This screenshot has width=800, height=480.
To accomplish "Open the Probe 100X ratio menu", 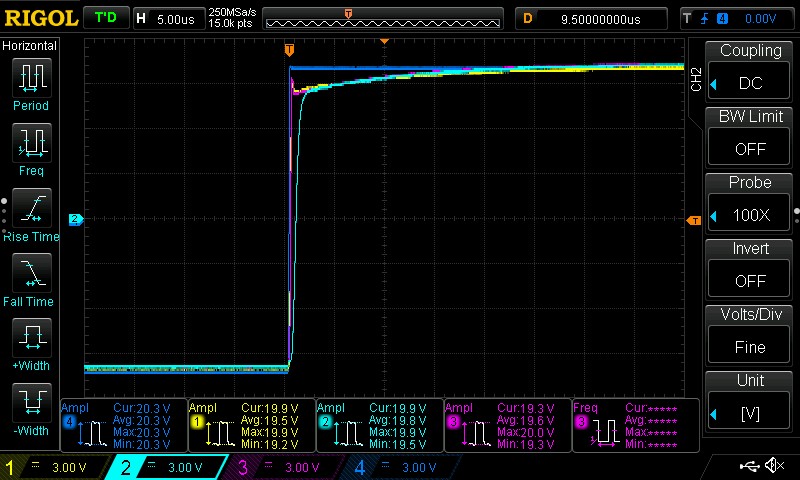I will [x=750, y=203].
